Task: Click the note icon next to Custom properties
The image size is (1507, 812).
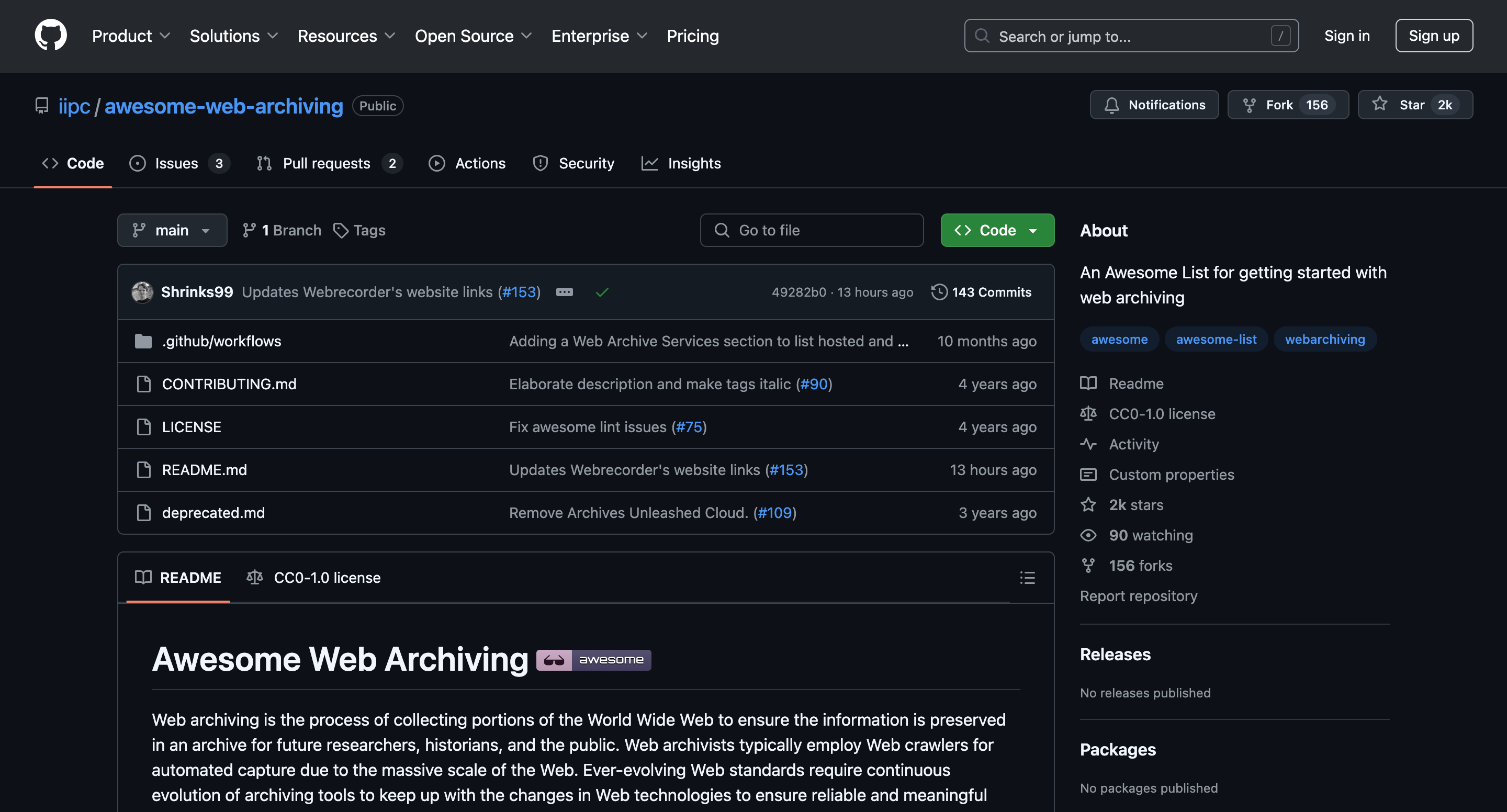Action: point(1088,475)
